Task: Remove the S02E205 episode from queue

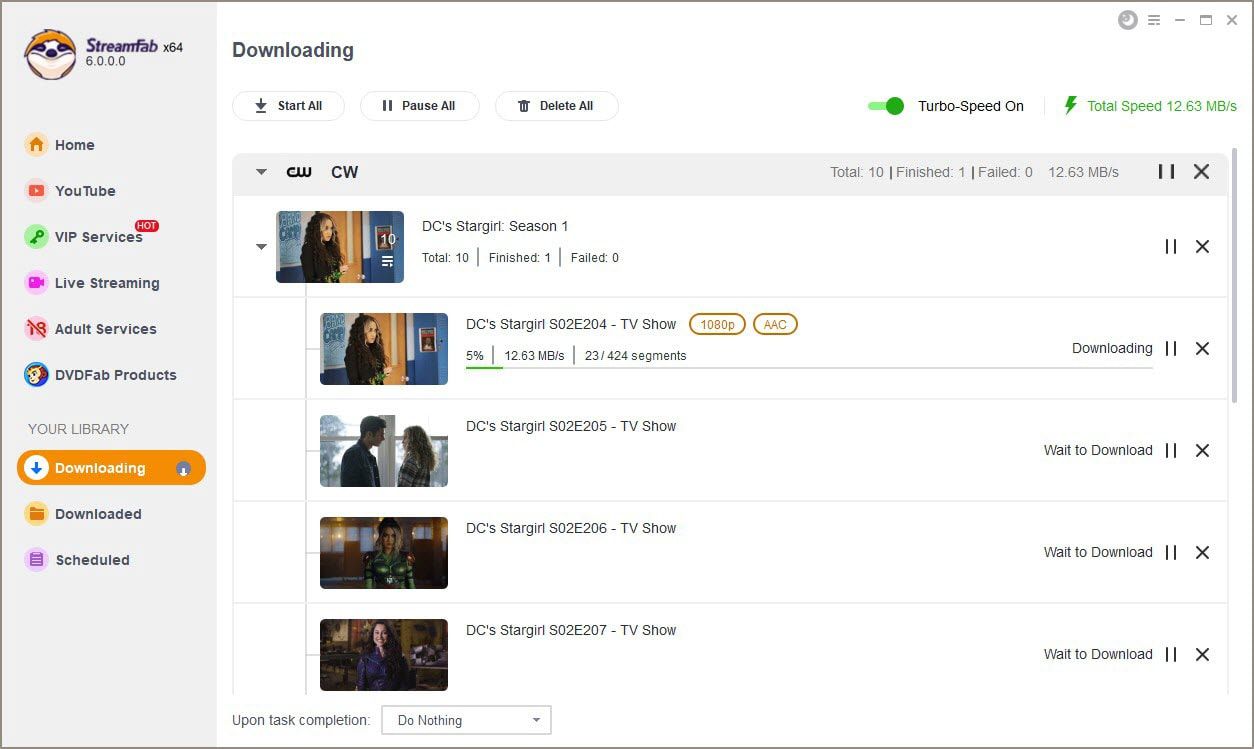Action: 1203,450
